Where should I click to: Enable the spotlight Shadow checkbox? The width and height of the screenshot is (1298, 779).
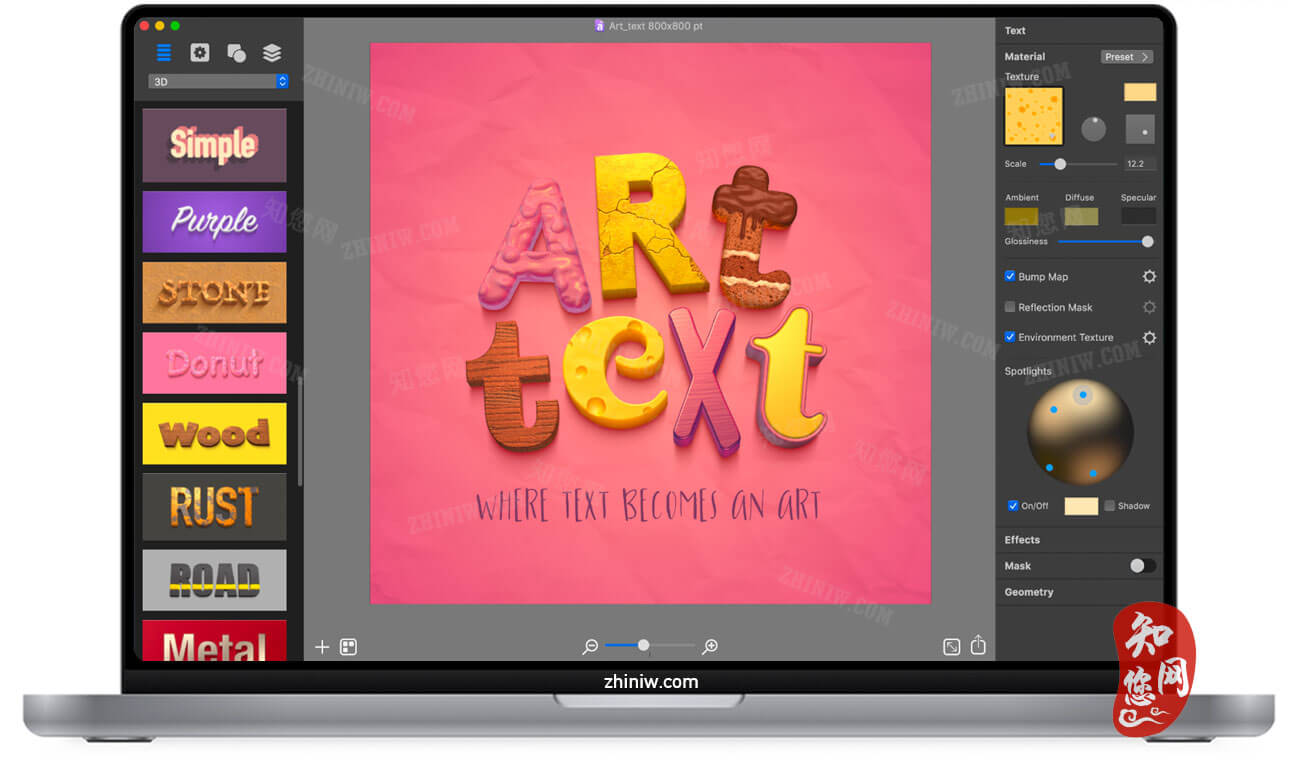pos(1110,506)
